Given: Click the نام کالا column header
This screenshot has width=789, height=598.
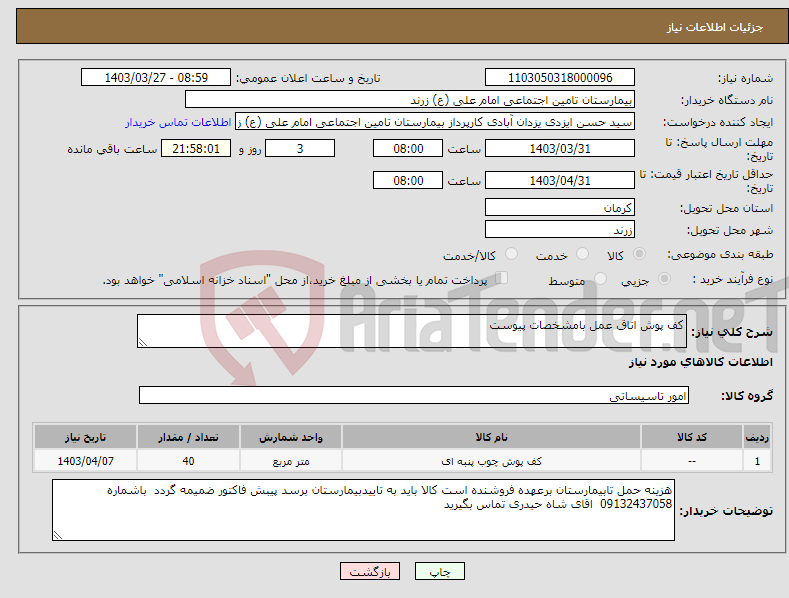Looking at the screenshot, I should [x=491, y=437].
